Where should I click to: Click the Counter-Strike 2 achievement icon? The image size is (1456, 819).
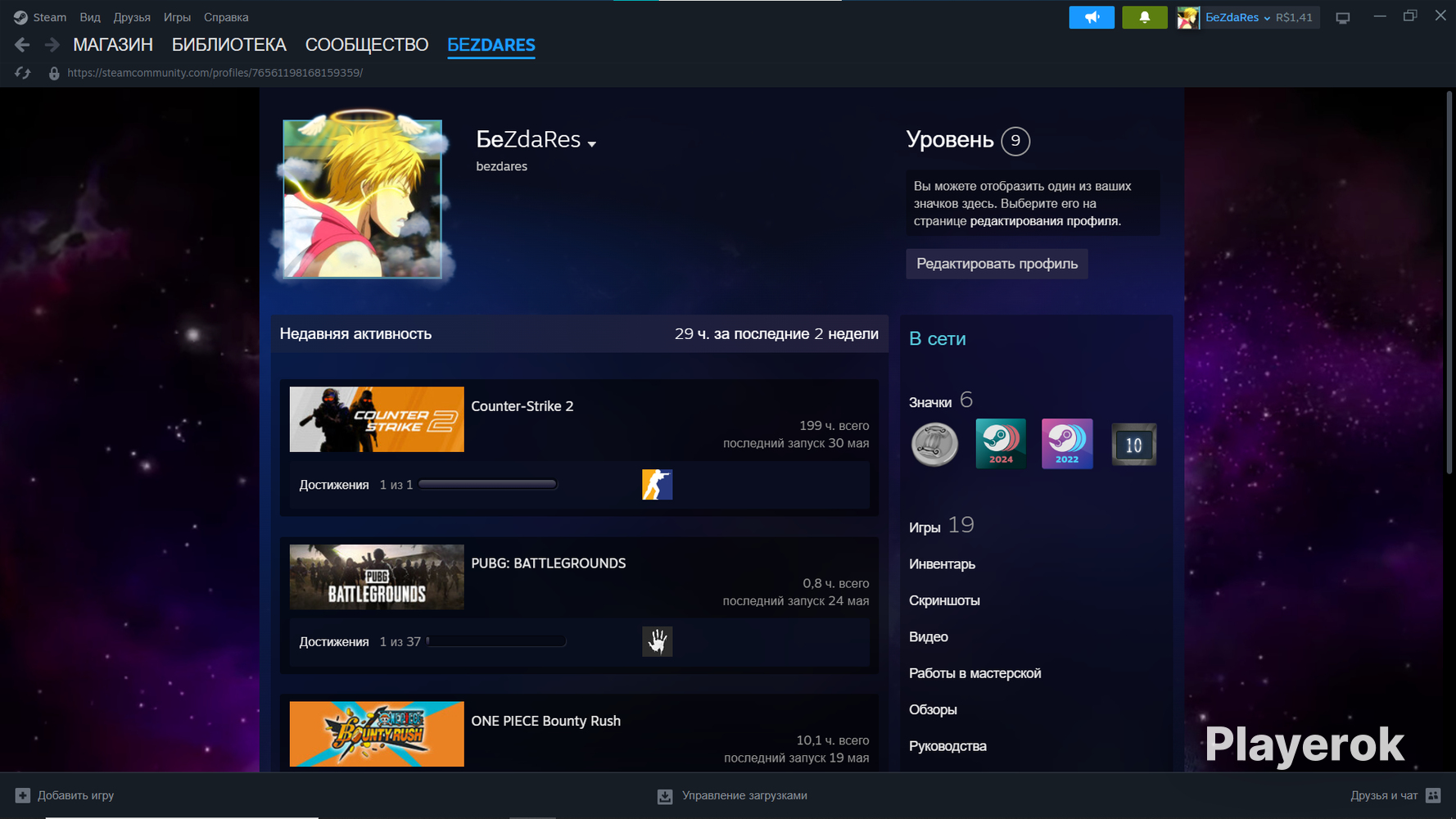point(658,485)
